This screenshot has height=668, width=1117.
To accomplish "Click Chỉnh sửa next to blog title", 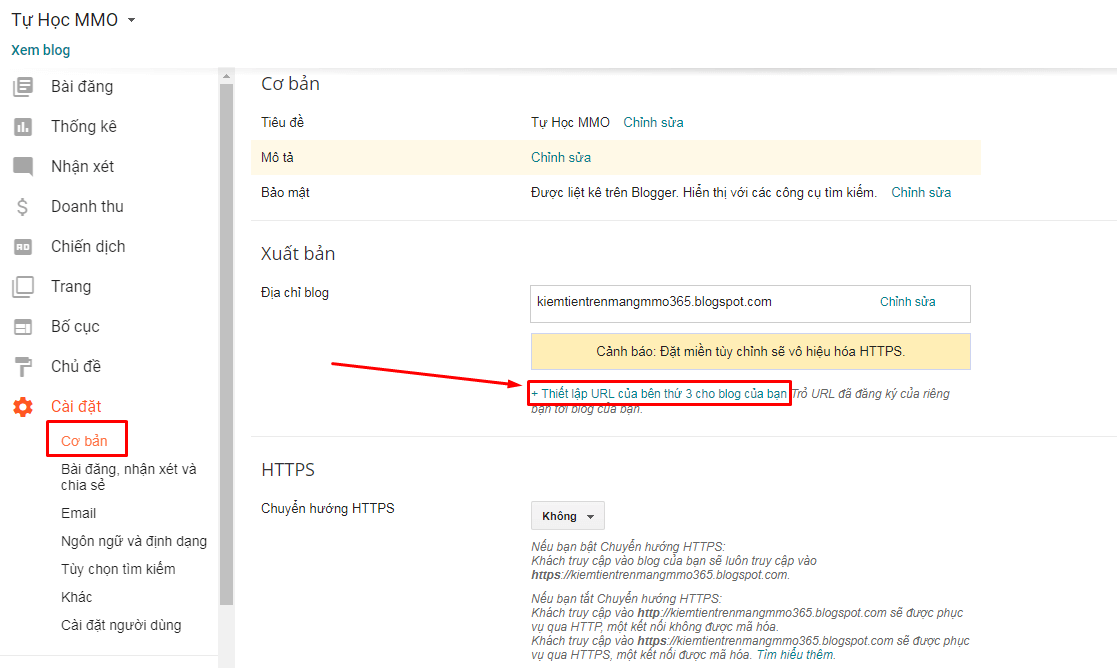I will 653,122.
